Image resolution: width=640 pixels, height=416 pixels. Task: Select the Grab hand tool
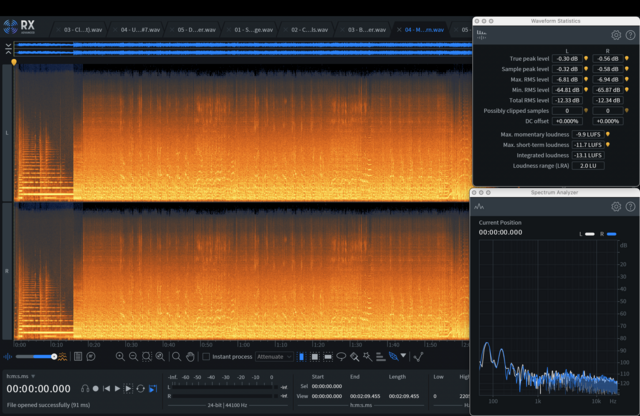click(x=190, y=356)
